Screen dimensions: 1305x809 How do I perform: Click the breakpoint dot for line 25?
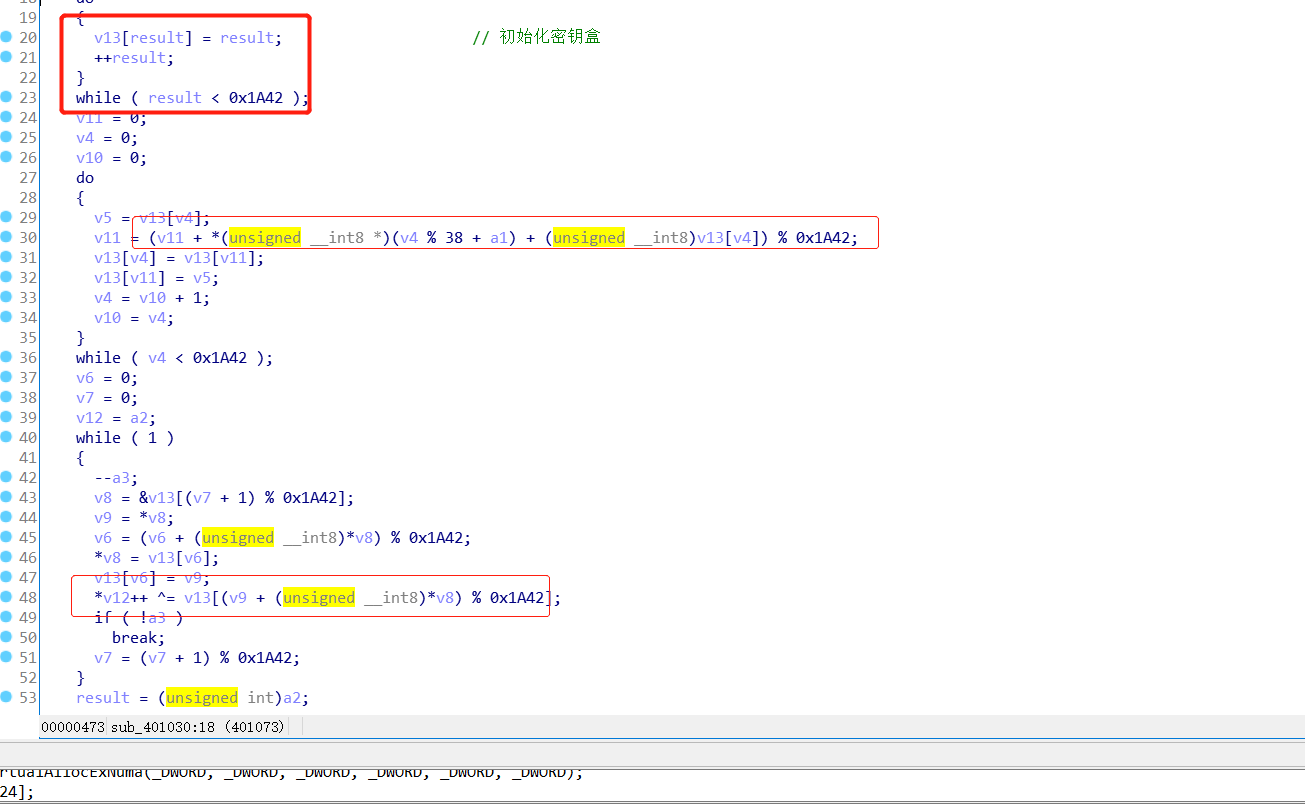tap(6, 137)
